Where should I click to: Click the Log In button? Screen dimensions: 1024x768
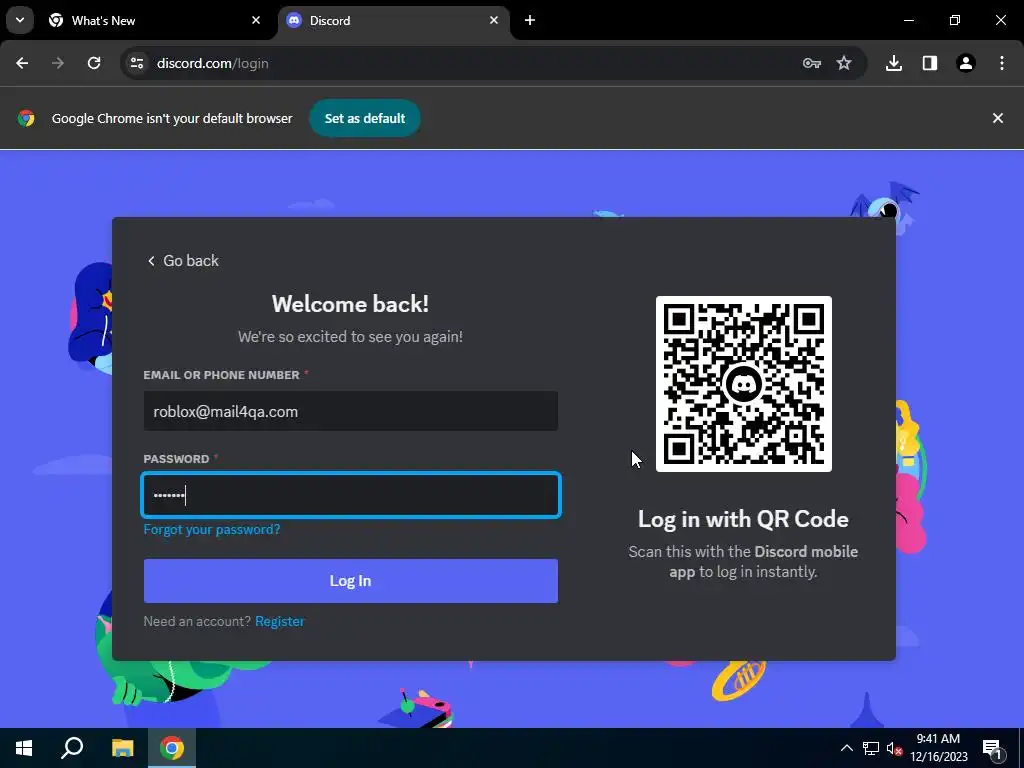[351, 581]
